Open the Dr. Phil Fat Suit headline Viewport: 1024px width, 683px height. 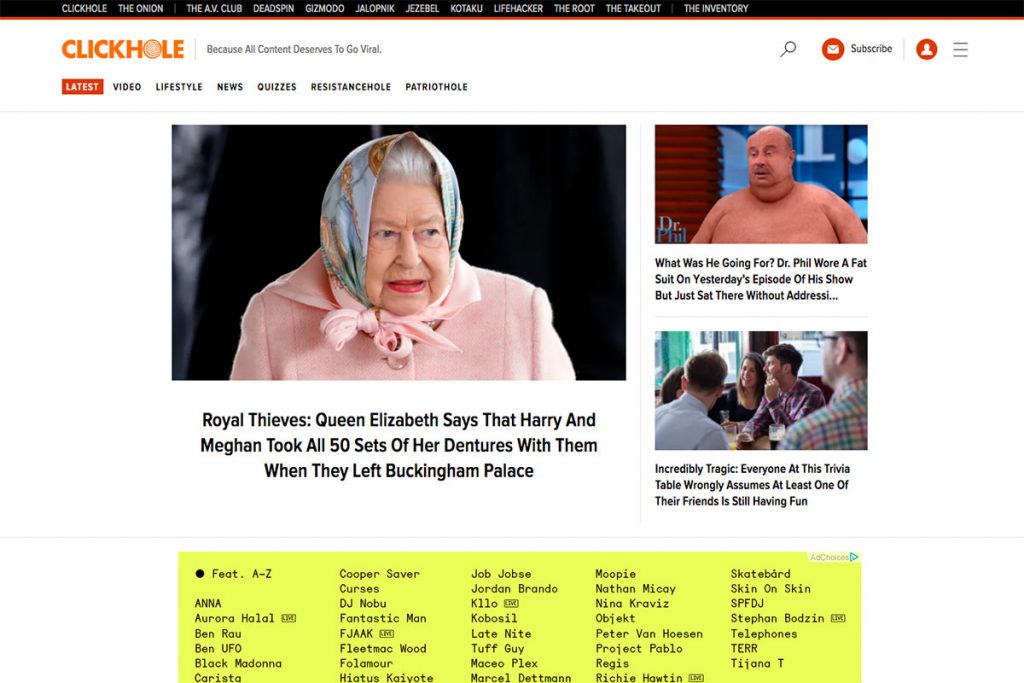[761, 279]
